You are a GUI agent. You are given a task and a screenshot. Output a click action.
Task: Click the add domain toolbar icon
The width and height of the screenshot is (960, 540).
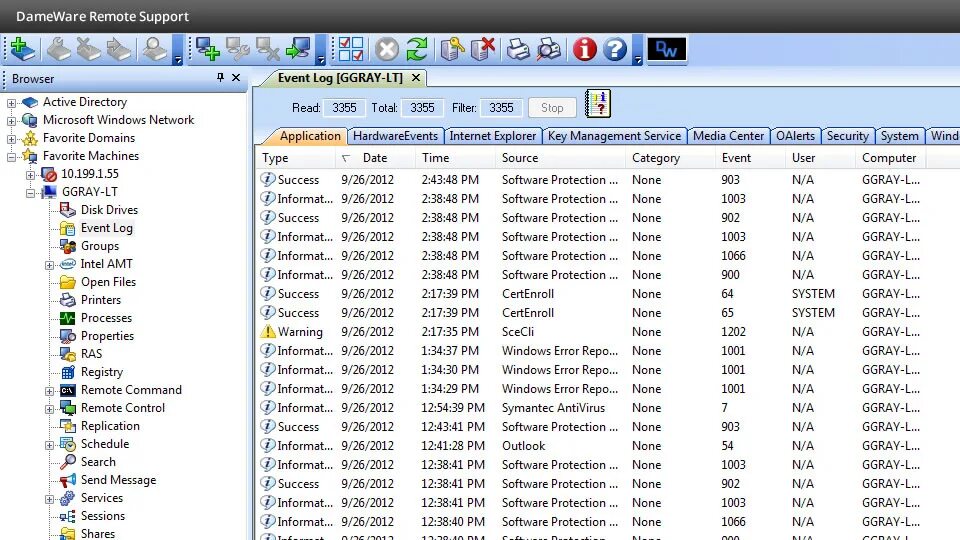point(23,49)
